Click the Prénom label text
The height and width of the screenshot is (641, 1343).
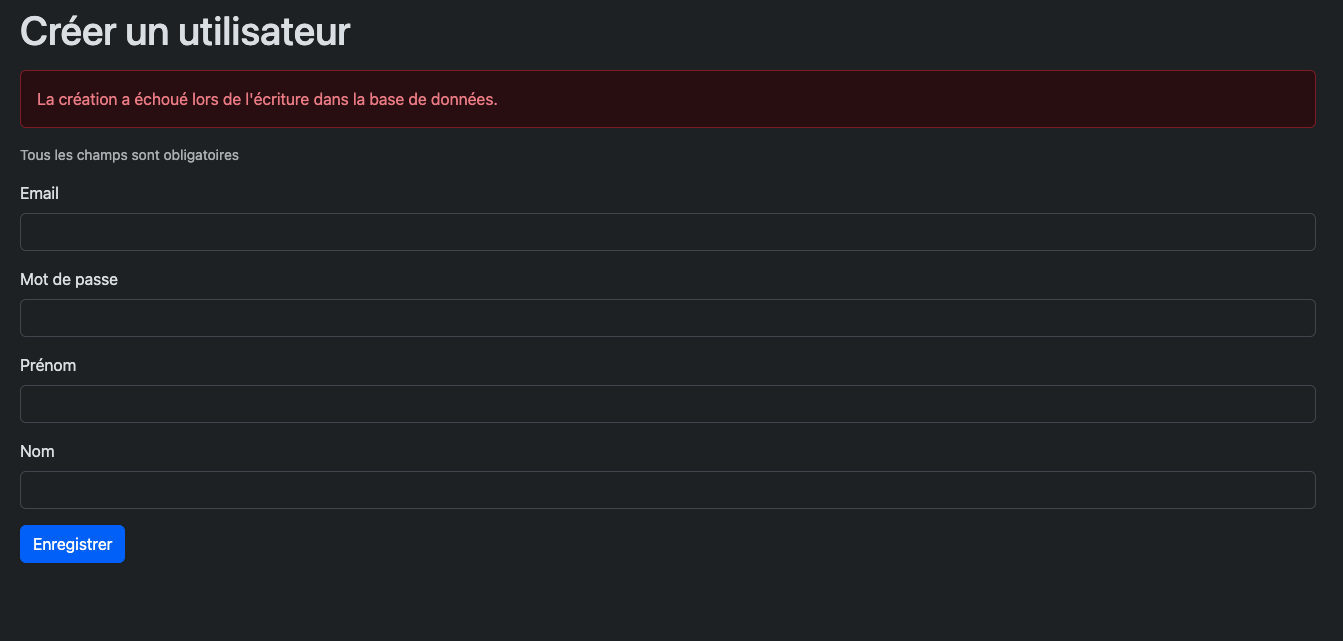(48, 366)
